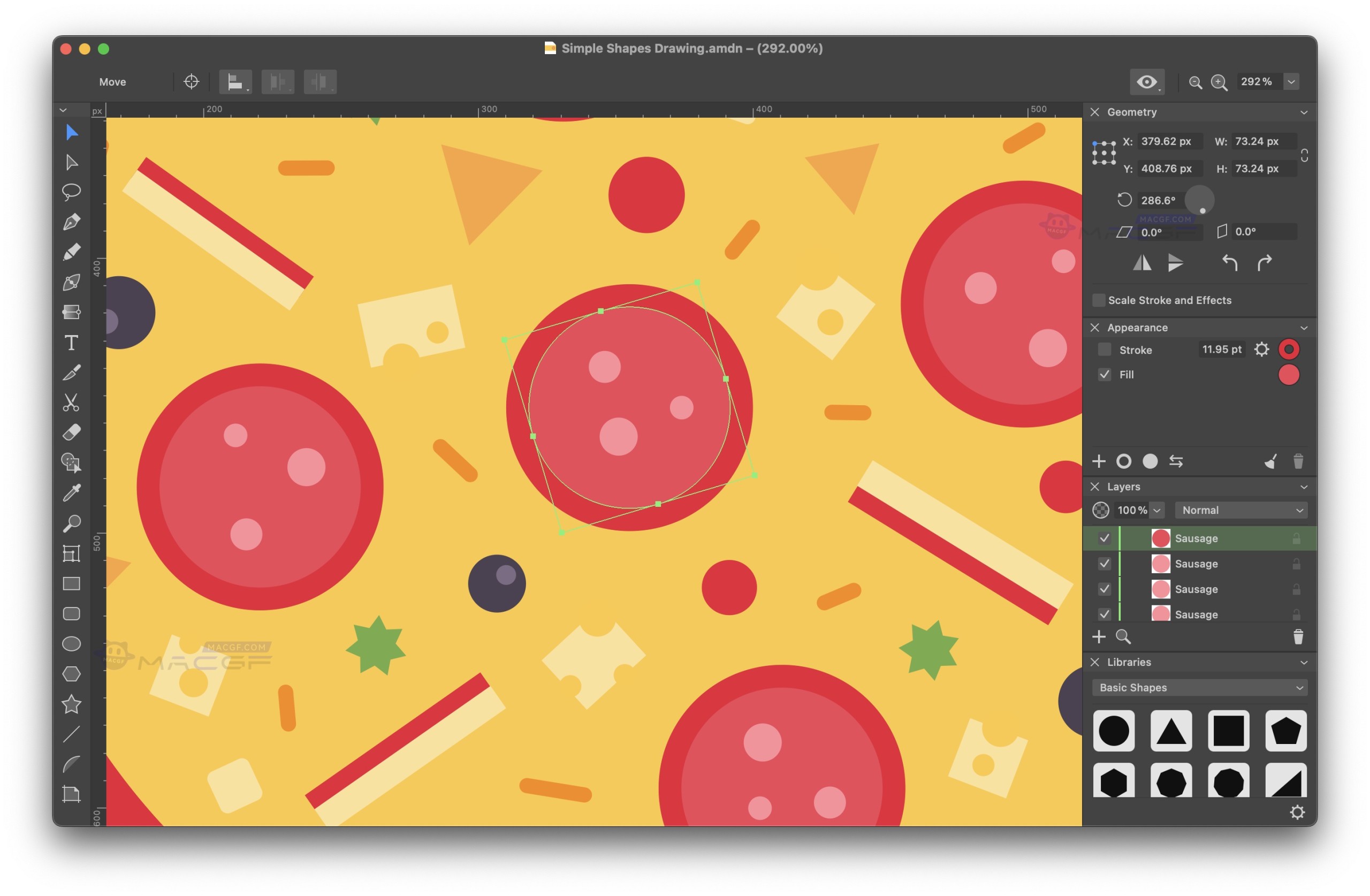Click the zoom in magnifier icon
The width and height of the screenshot is (1370, 896).
point(1219,82)
